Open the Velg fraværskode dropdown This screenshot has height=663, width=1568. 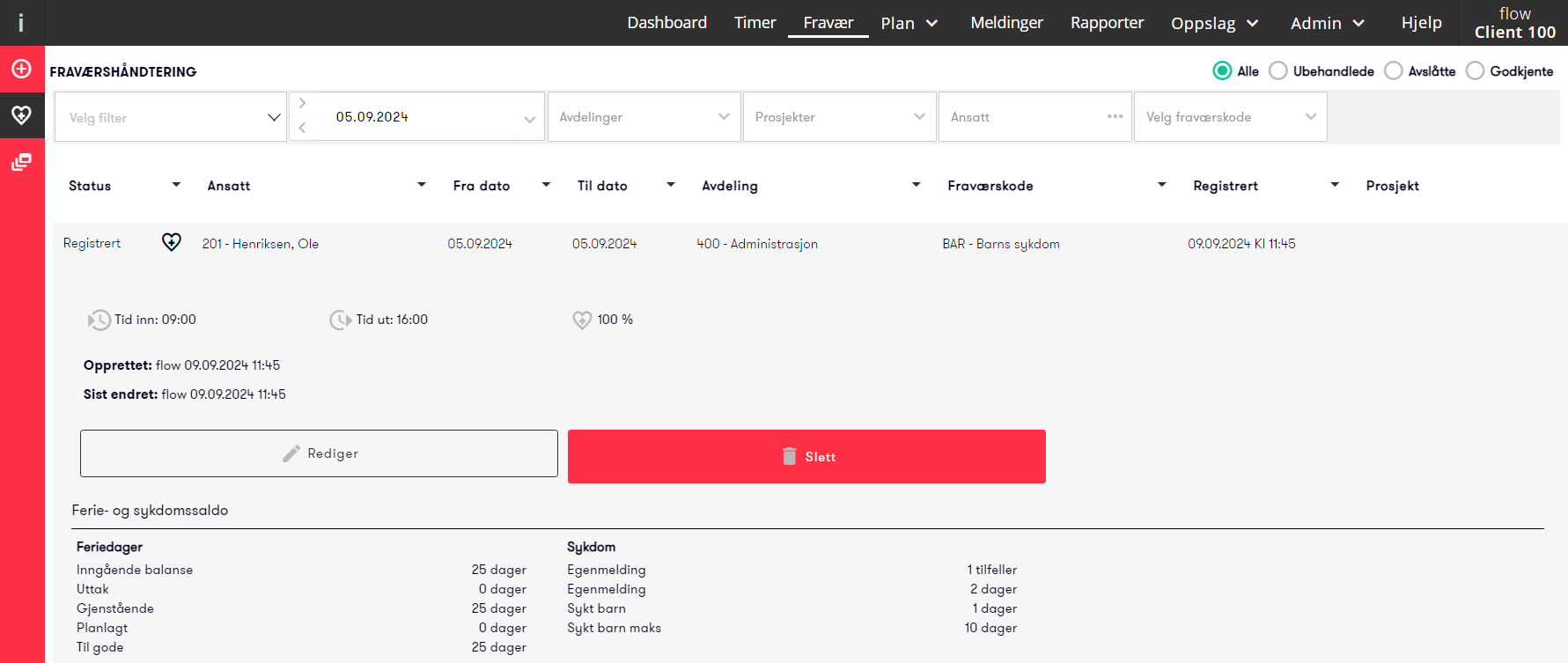click(1230, 117)
